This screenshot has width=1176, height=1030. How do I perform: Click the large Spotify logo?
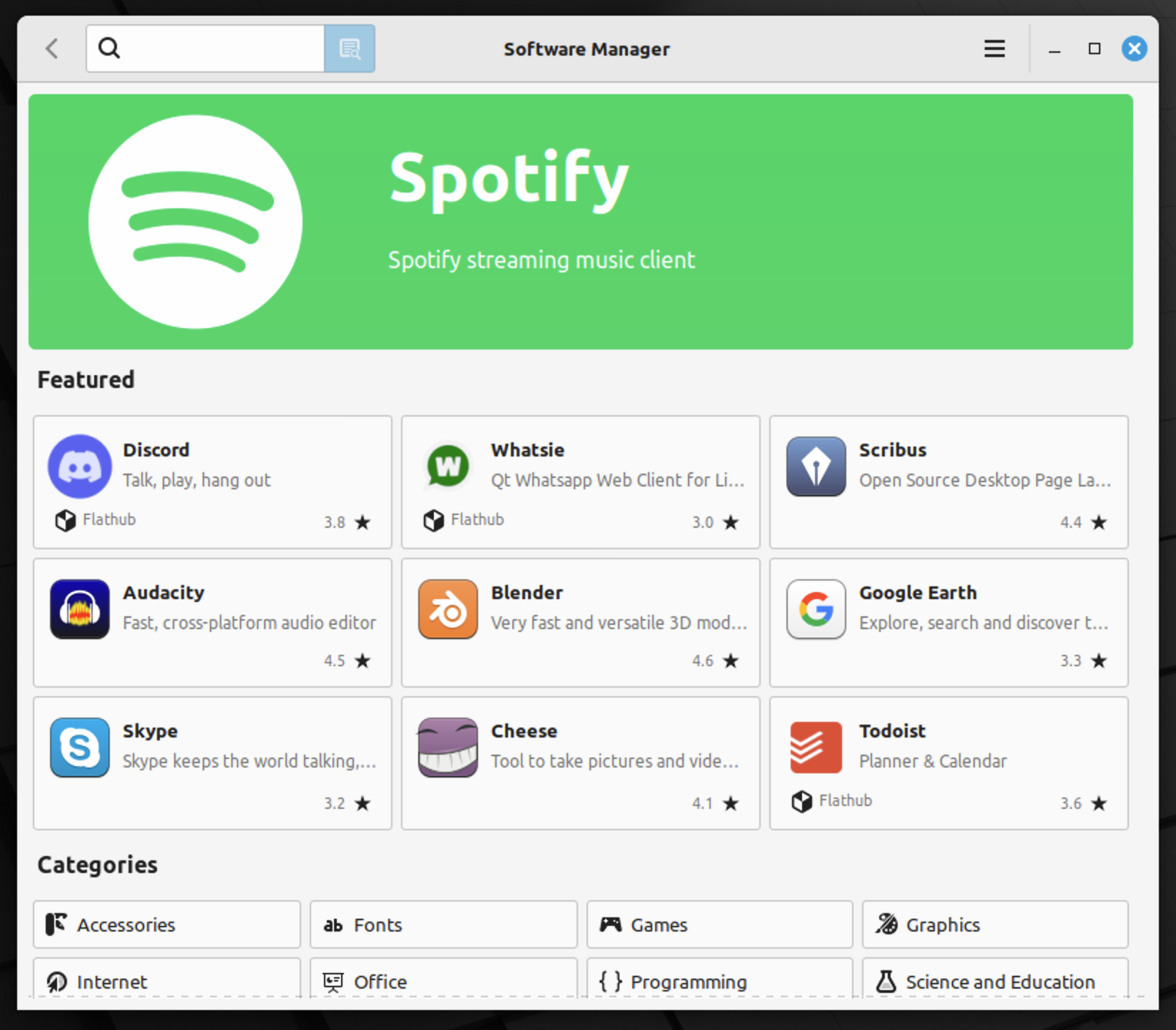click(x=196, y=222)
